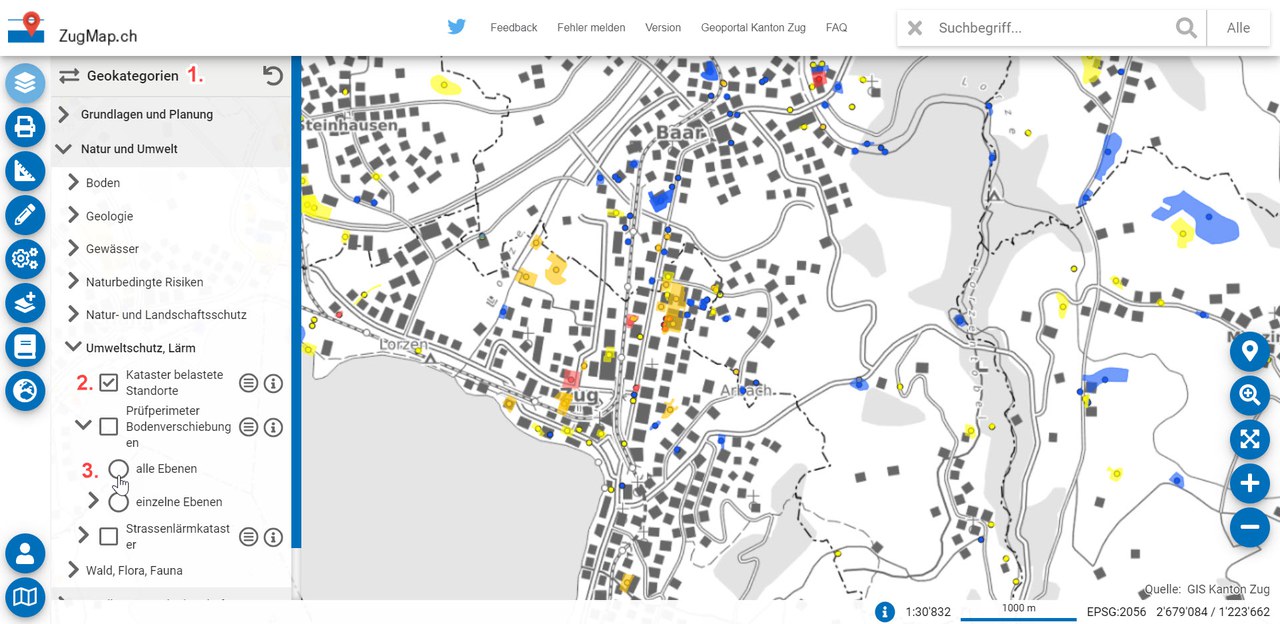
Task: Open Geoportal Kanton Zug link
Action: coord(753,28)
